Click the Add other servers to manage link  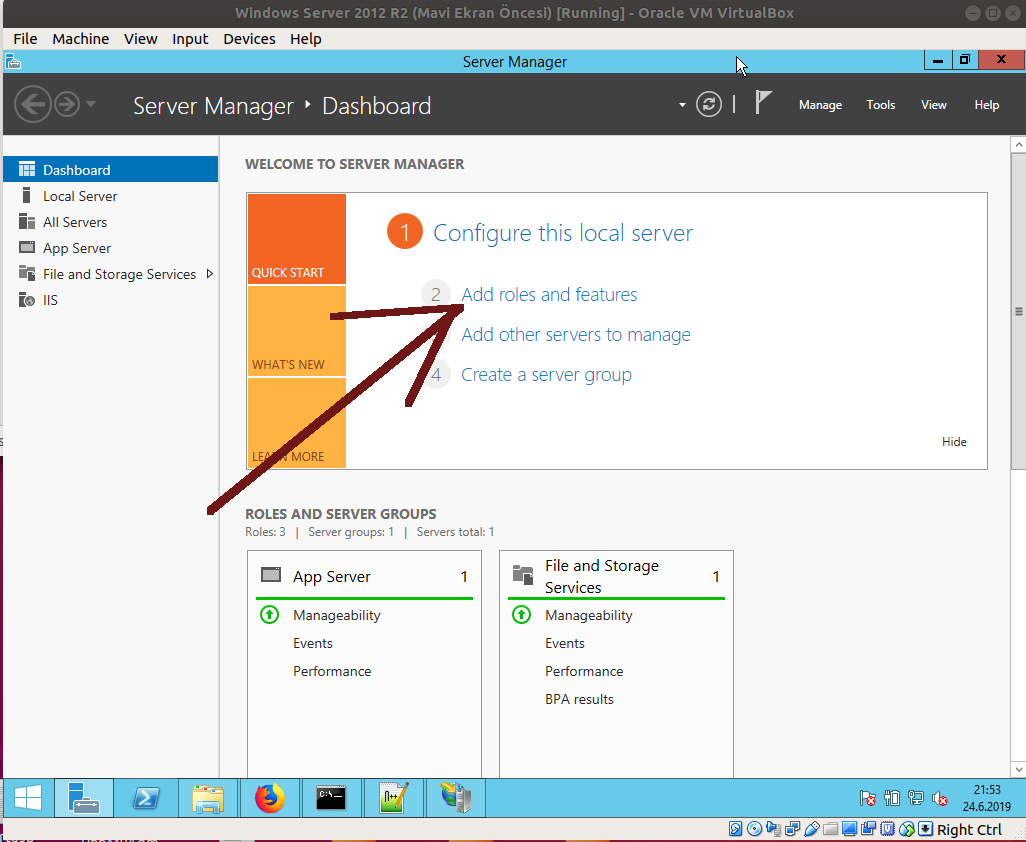[x=576, y=334]
